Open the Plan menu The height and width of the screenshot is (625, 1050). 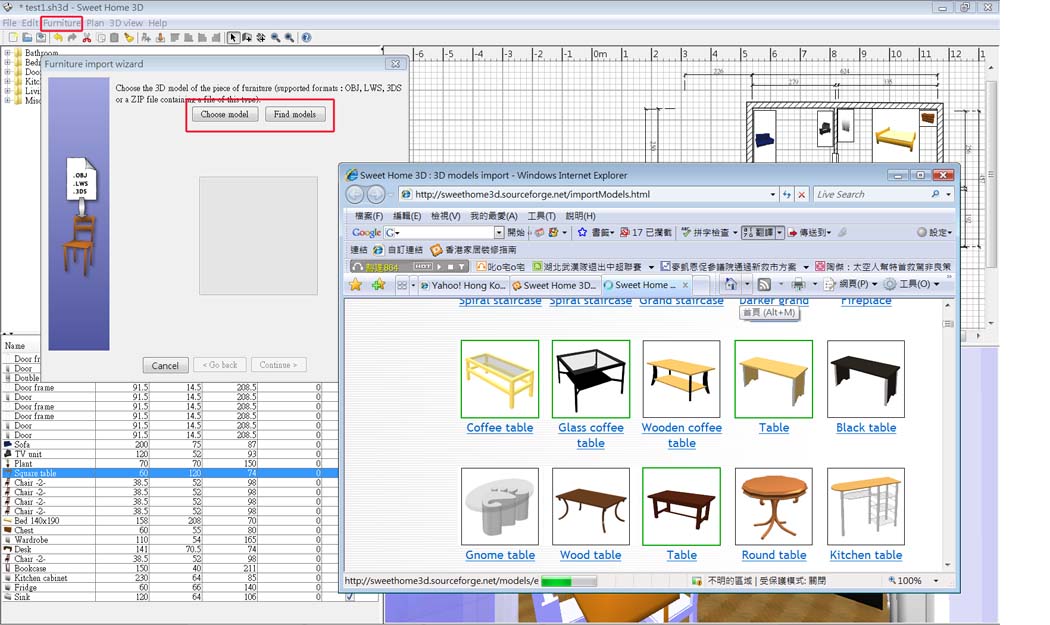[x=95, y=23]
